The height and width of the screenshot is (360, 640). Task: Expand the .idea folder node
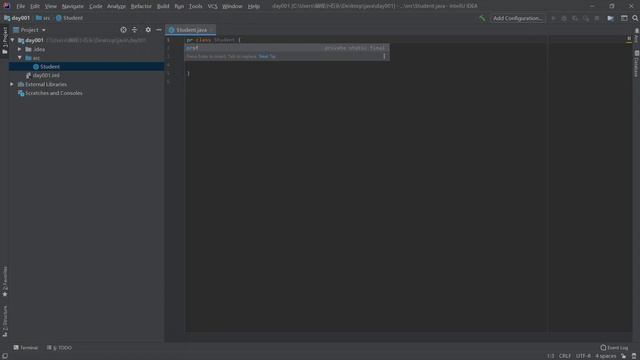coord(20,49)
